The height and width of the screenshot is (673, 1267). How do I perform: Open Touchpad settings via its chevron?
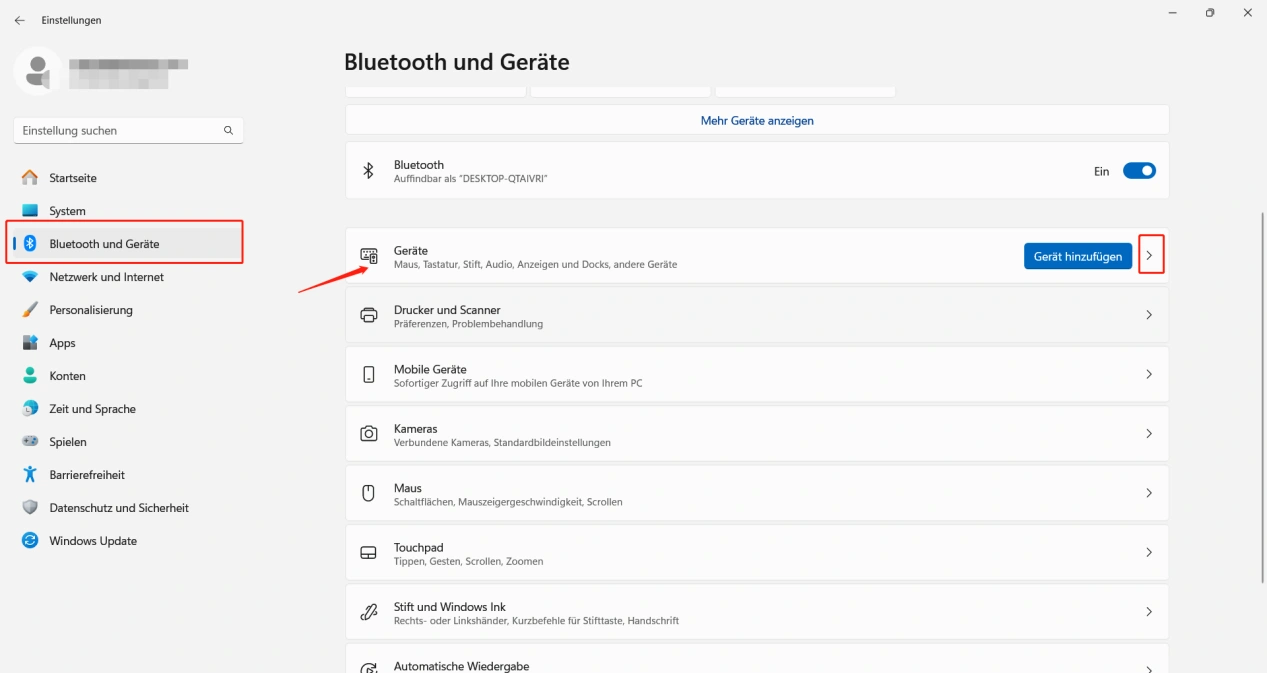(1149, 552)
